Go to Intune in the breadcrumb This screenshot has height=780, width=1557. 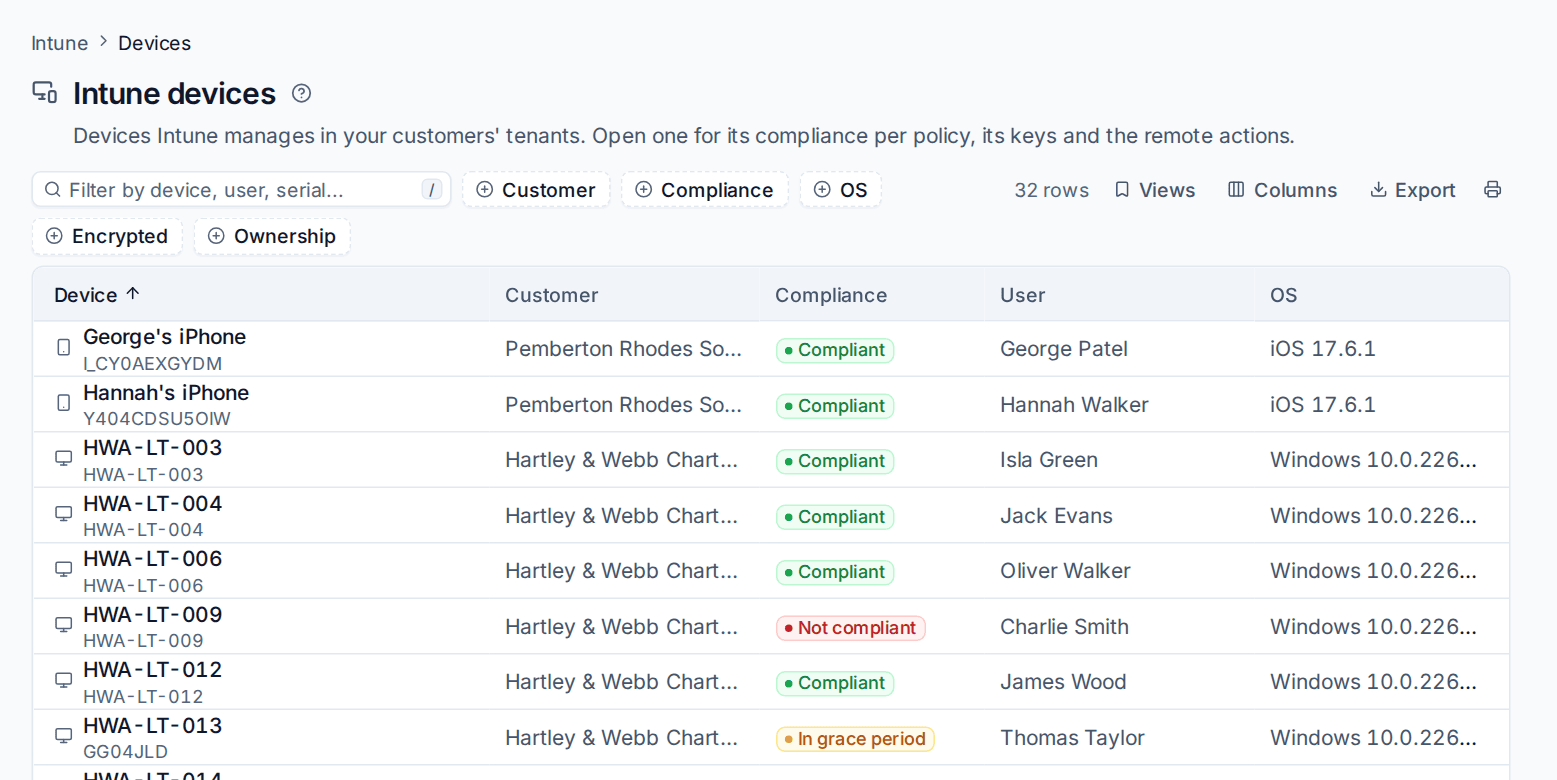[60, 43]
